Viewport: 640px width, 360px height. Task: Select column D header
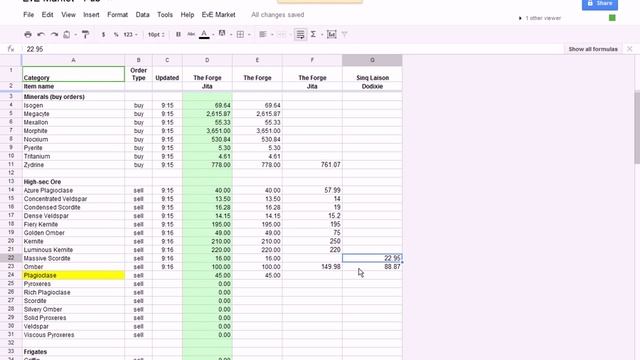207,60
